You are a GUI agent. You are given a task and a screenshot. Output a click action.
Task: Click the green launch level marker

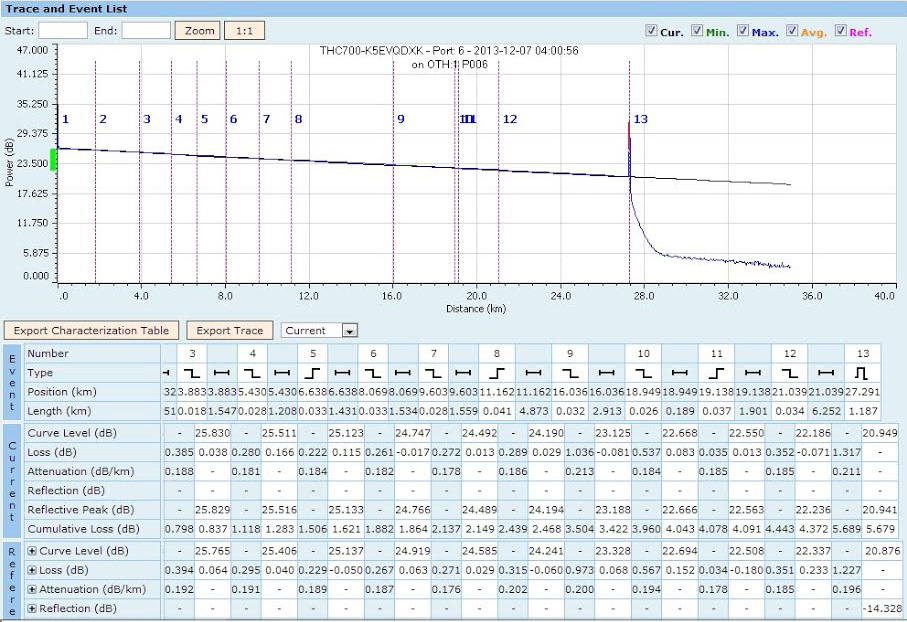53,160
